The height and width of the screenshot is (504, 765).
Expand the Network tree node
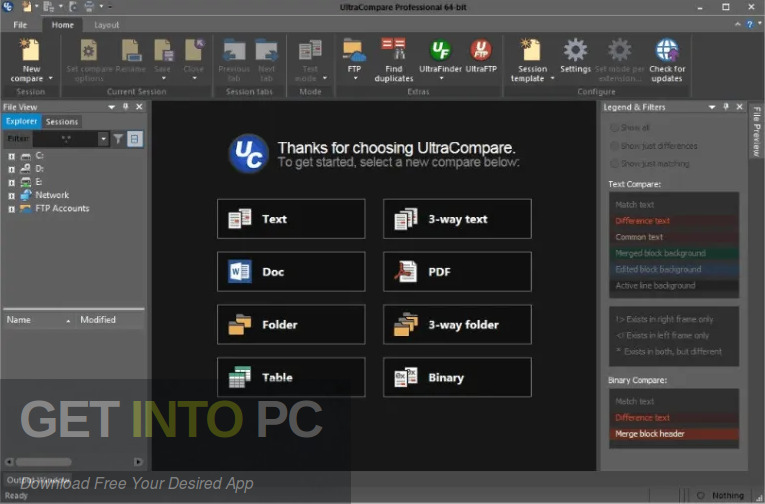pos(11,196)
